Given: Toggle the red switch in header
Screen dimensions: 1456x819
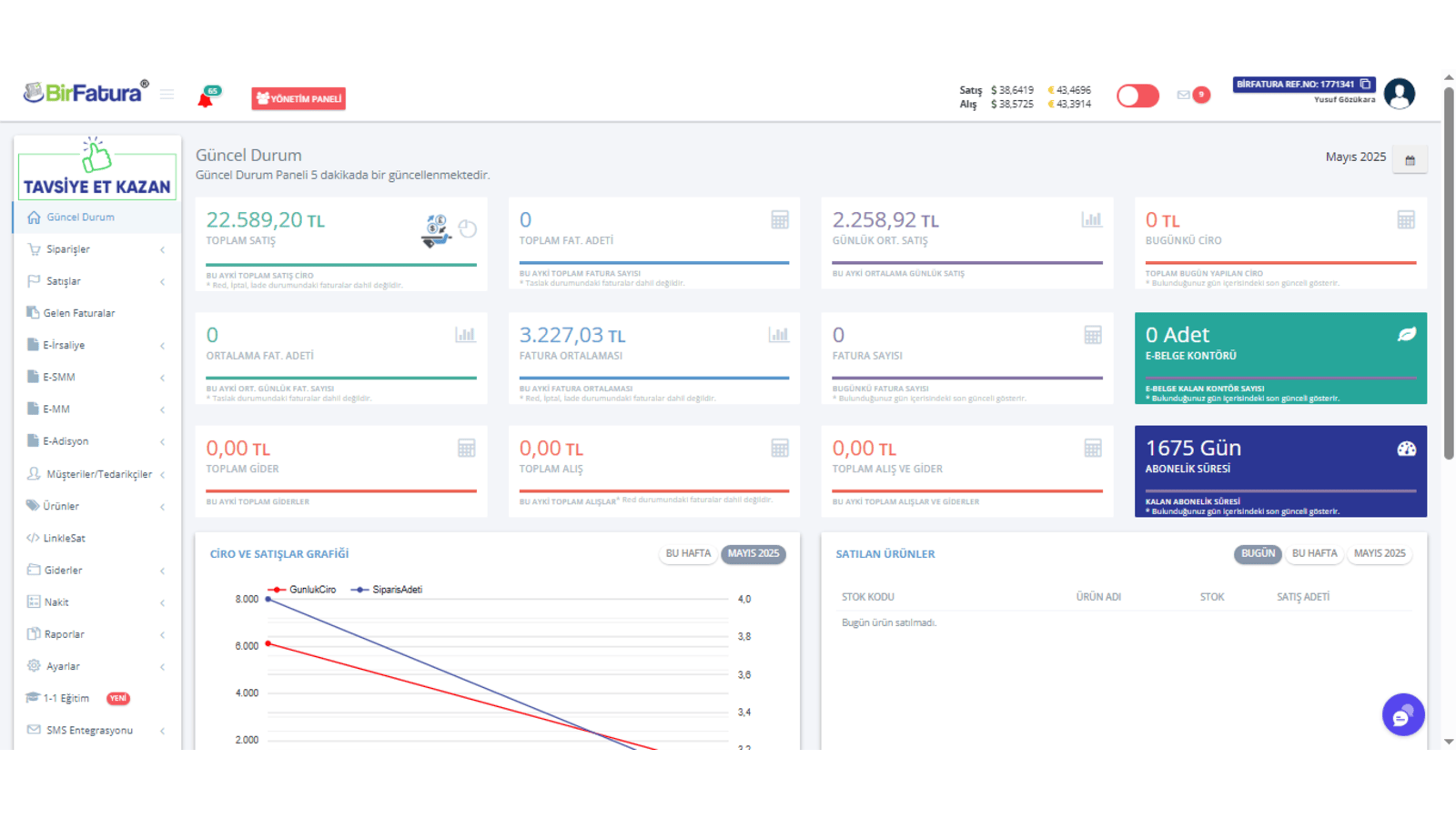Looking at the screenshot, I should 1137,96.
